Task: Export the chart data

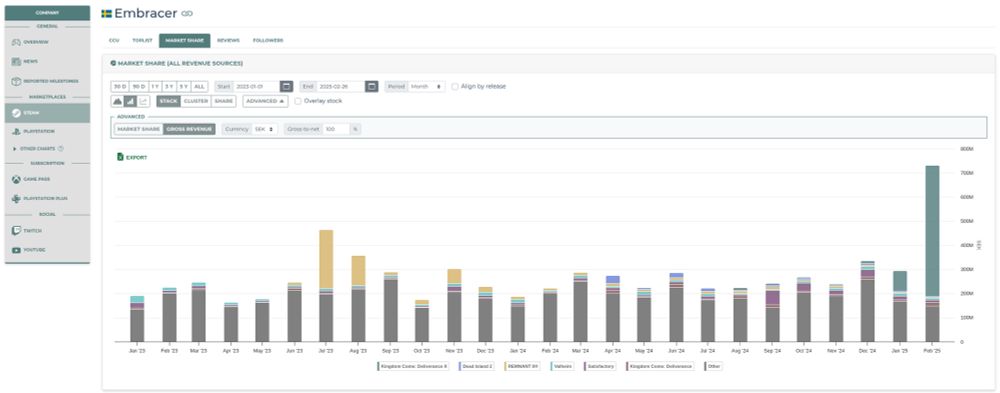Action: point(132,157)
